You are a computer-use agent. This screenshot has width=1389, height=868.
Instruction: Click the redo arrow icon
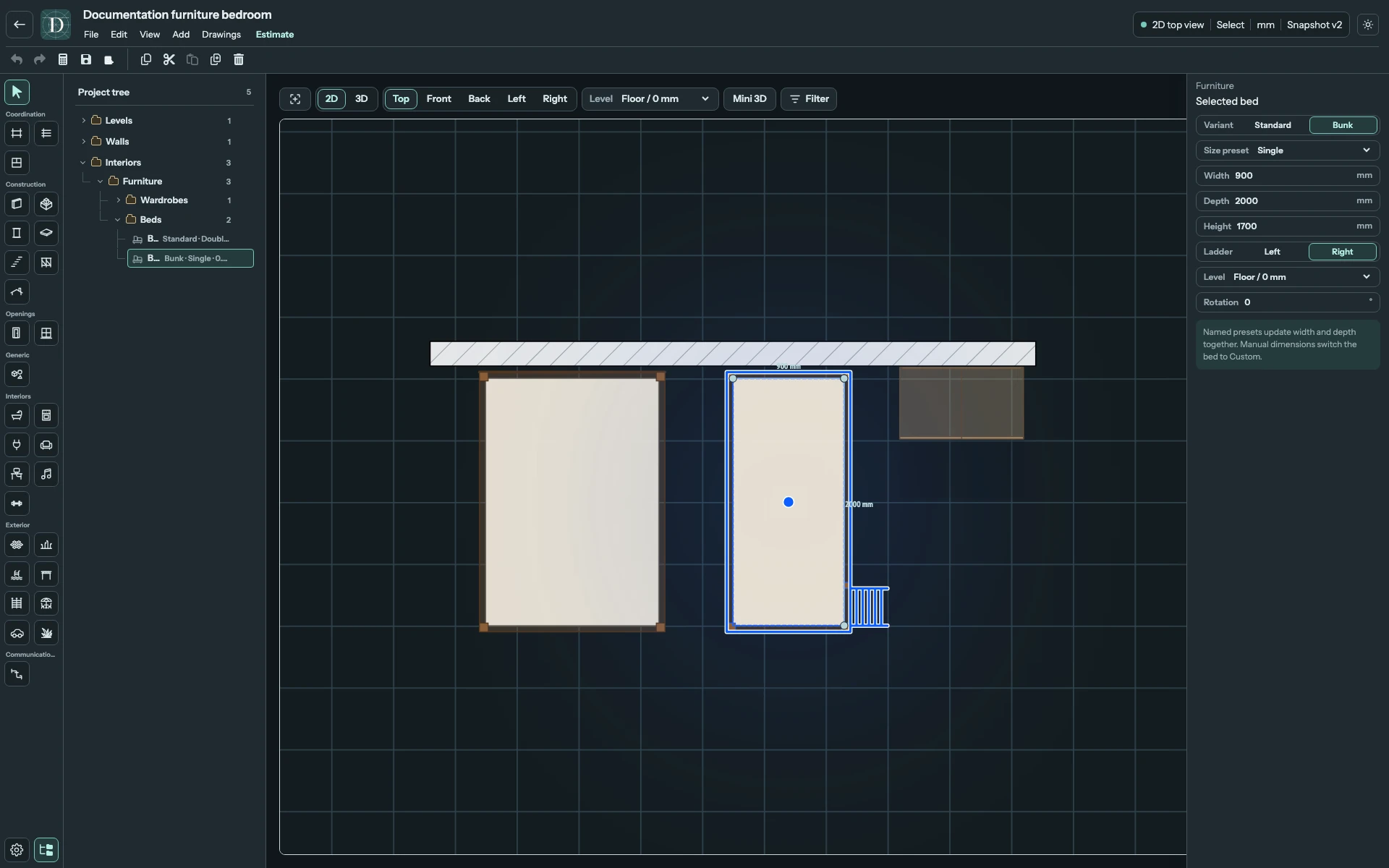click(x=40, y=59)
